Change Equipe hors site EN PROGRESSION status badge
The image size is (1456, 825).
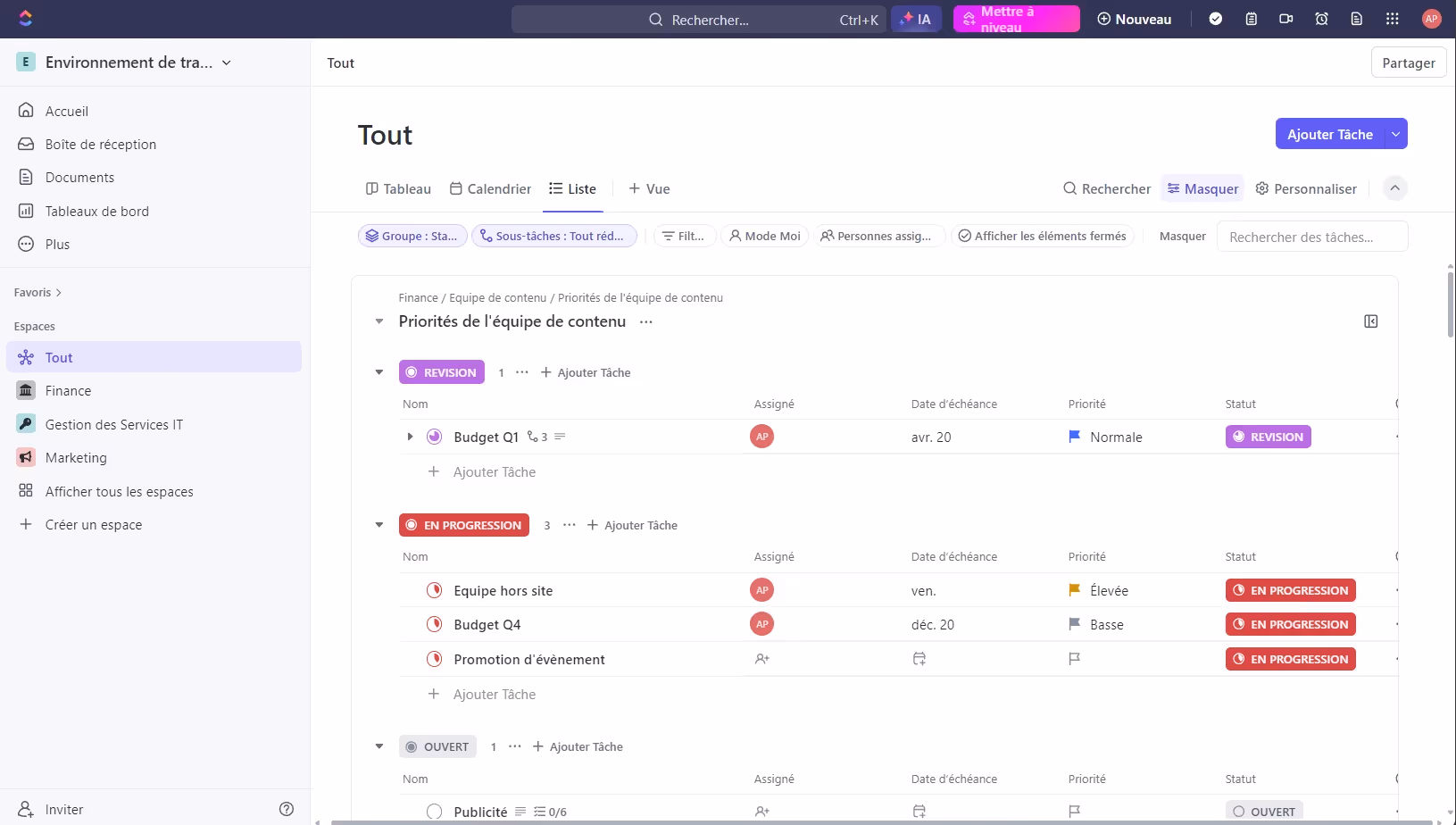click(x=1290, y=590)
